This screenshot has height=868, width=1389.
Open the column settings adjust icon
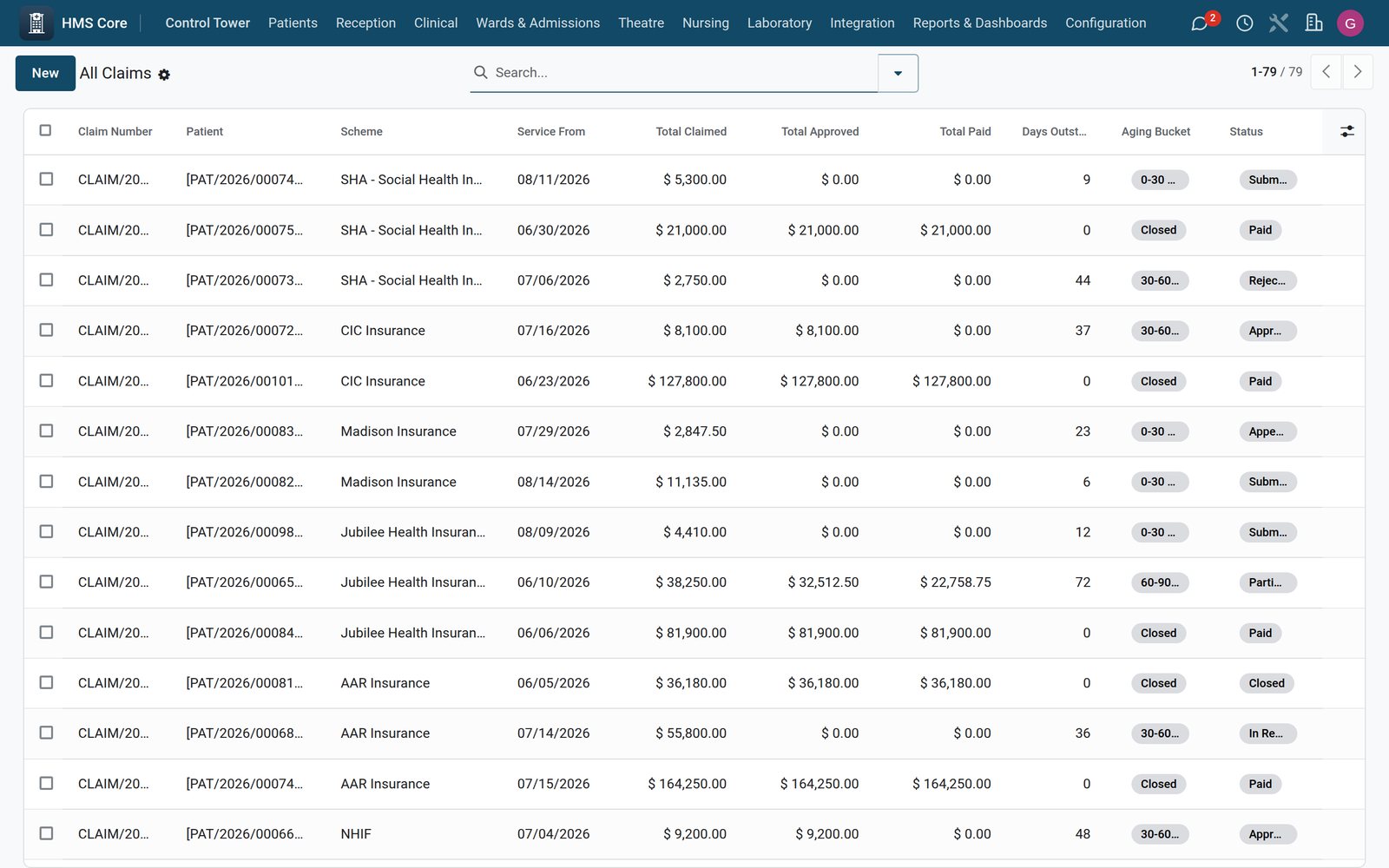point(1346,131)
